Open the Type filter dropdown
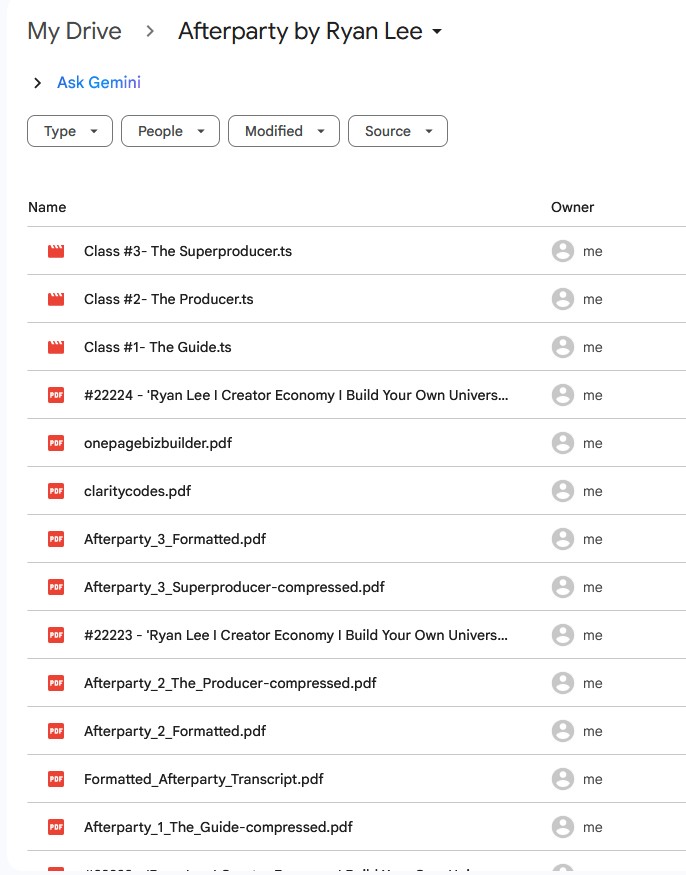686x875 pixels. (69, 131)
